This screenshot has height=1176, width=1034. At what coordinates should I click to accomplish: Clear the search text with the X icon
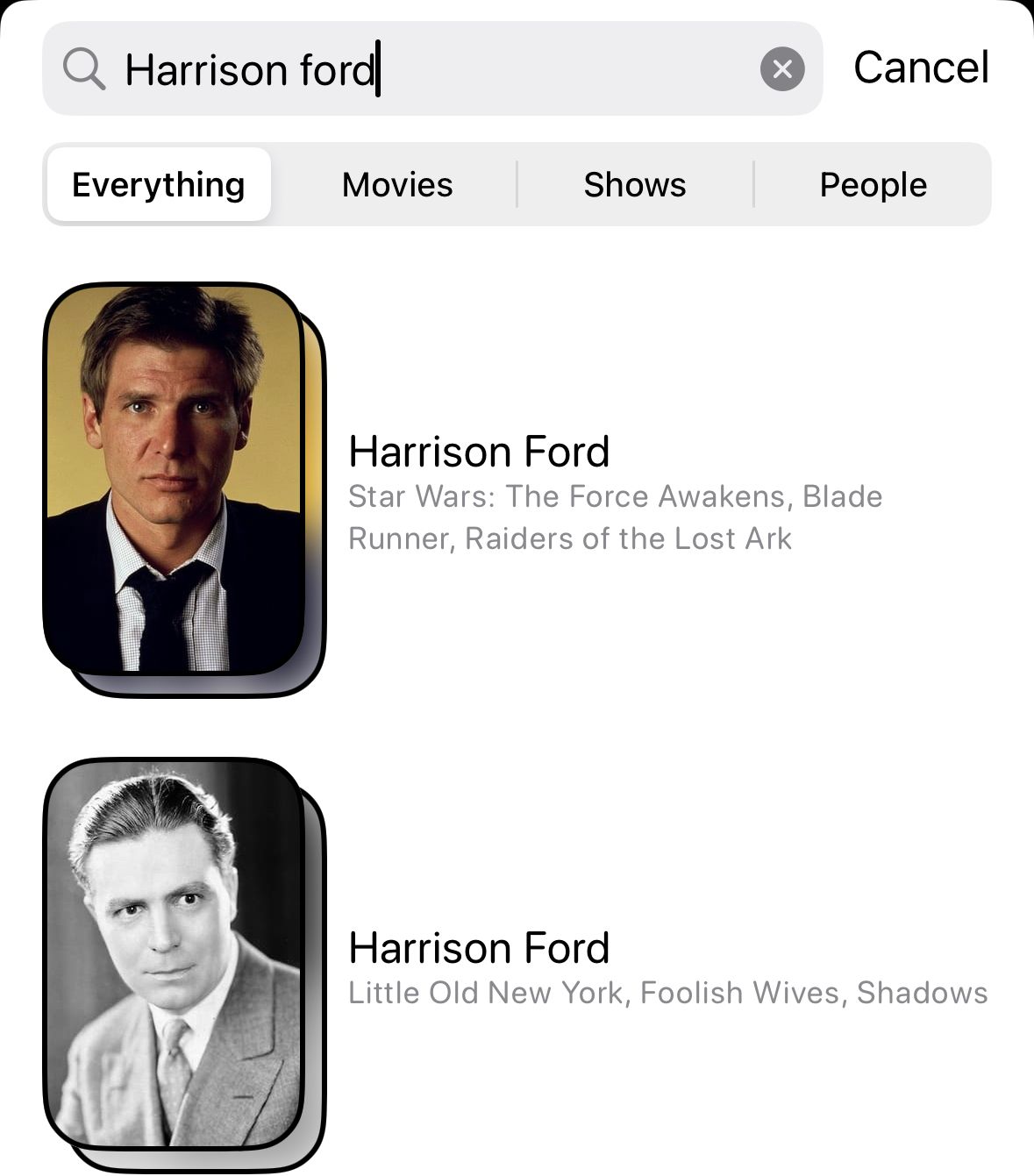pos(782,68)
